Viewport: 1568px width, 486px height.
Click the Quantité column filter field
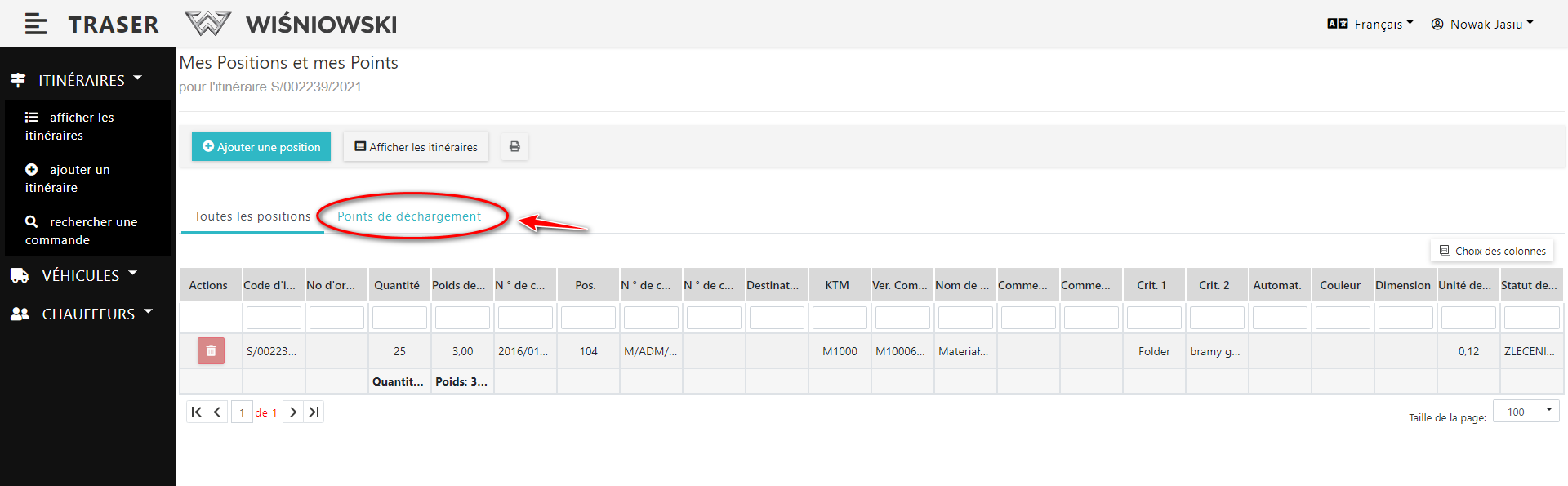click(399, 318)
